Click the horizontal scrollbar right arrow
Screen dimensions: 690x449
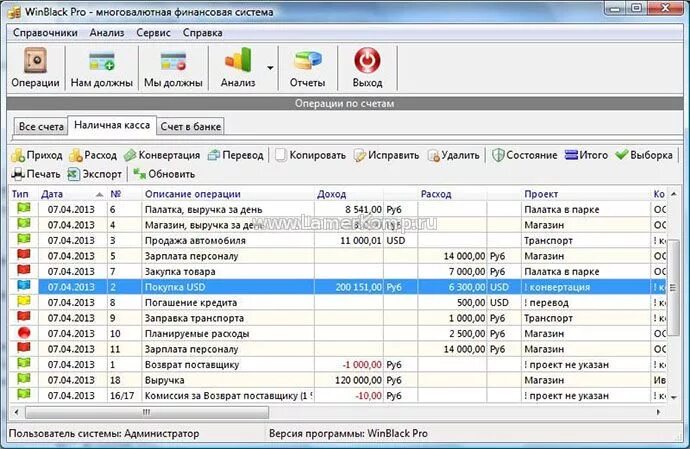tap(659, 412)
